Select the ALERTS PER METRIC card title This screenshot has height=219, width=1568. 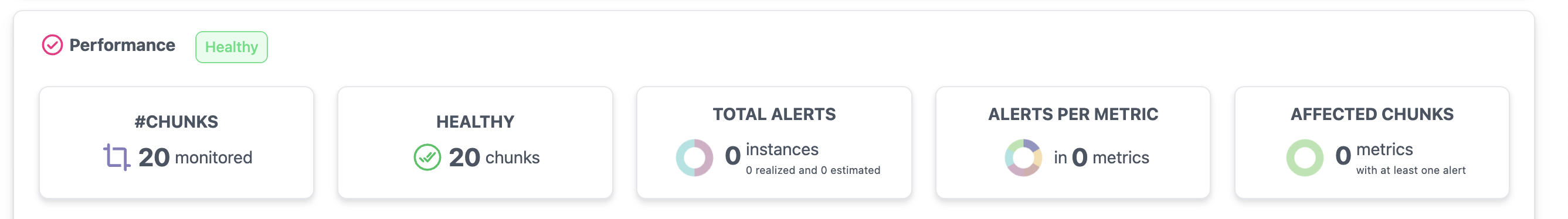1073,114
